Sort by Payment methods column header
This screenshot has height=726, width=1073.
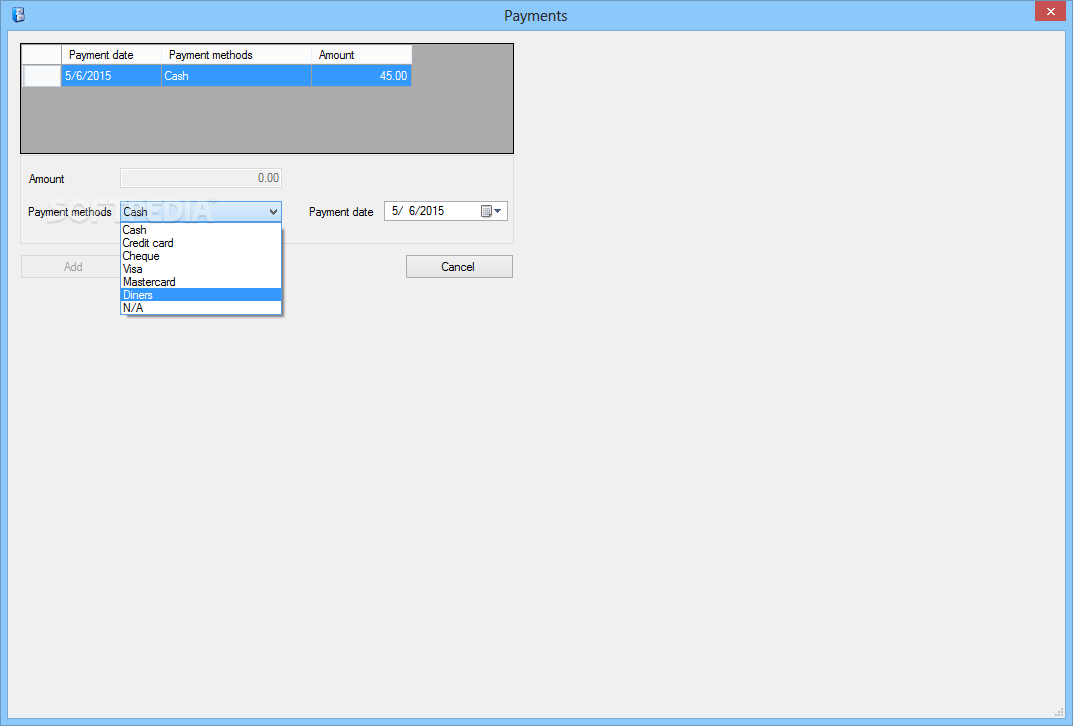click(237, 55)
